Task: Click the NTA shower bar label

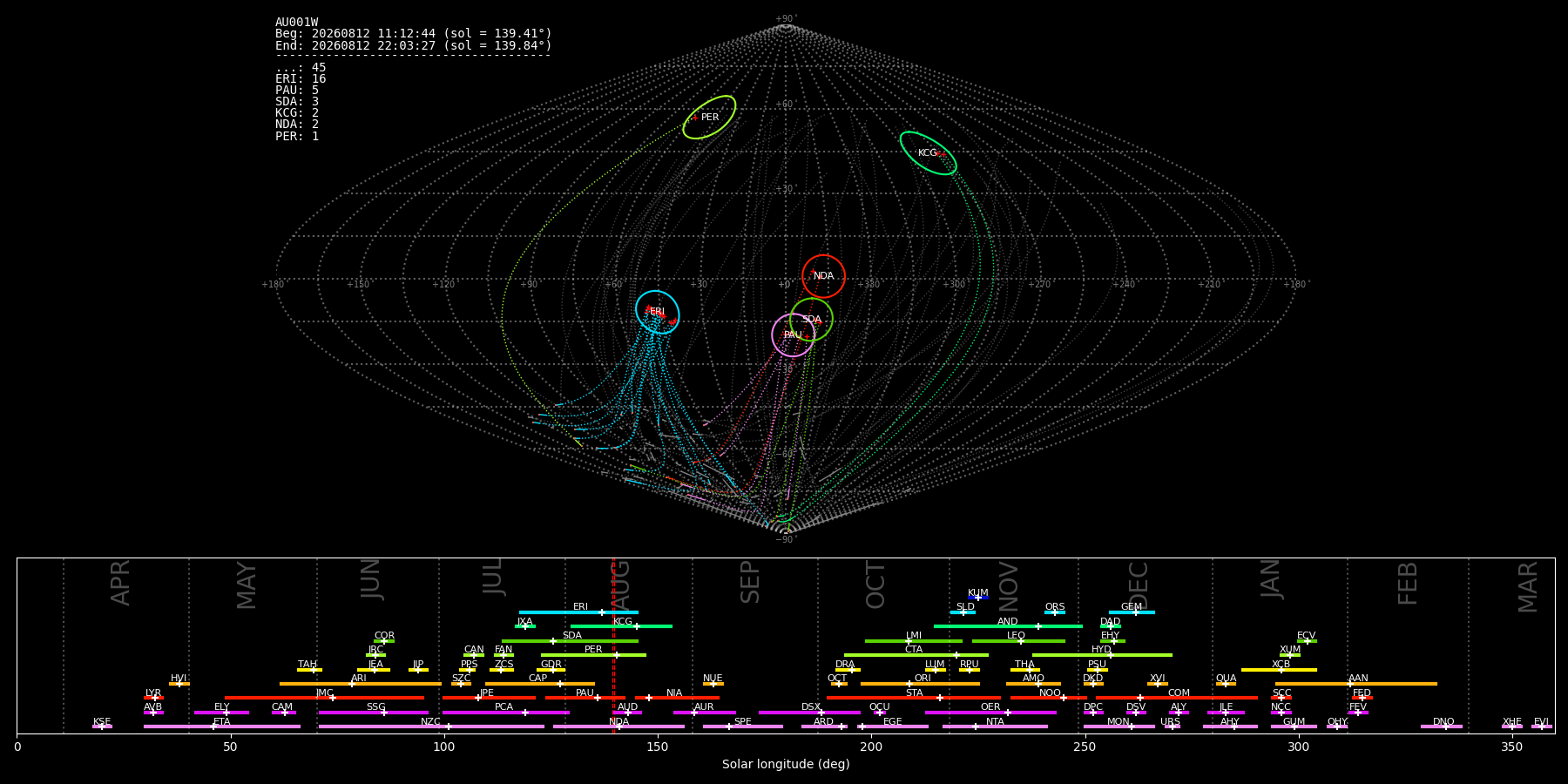Action: tap(995, 721)
